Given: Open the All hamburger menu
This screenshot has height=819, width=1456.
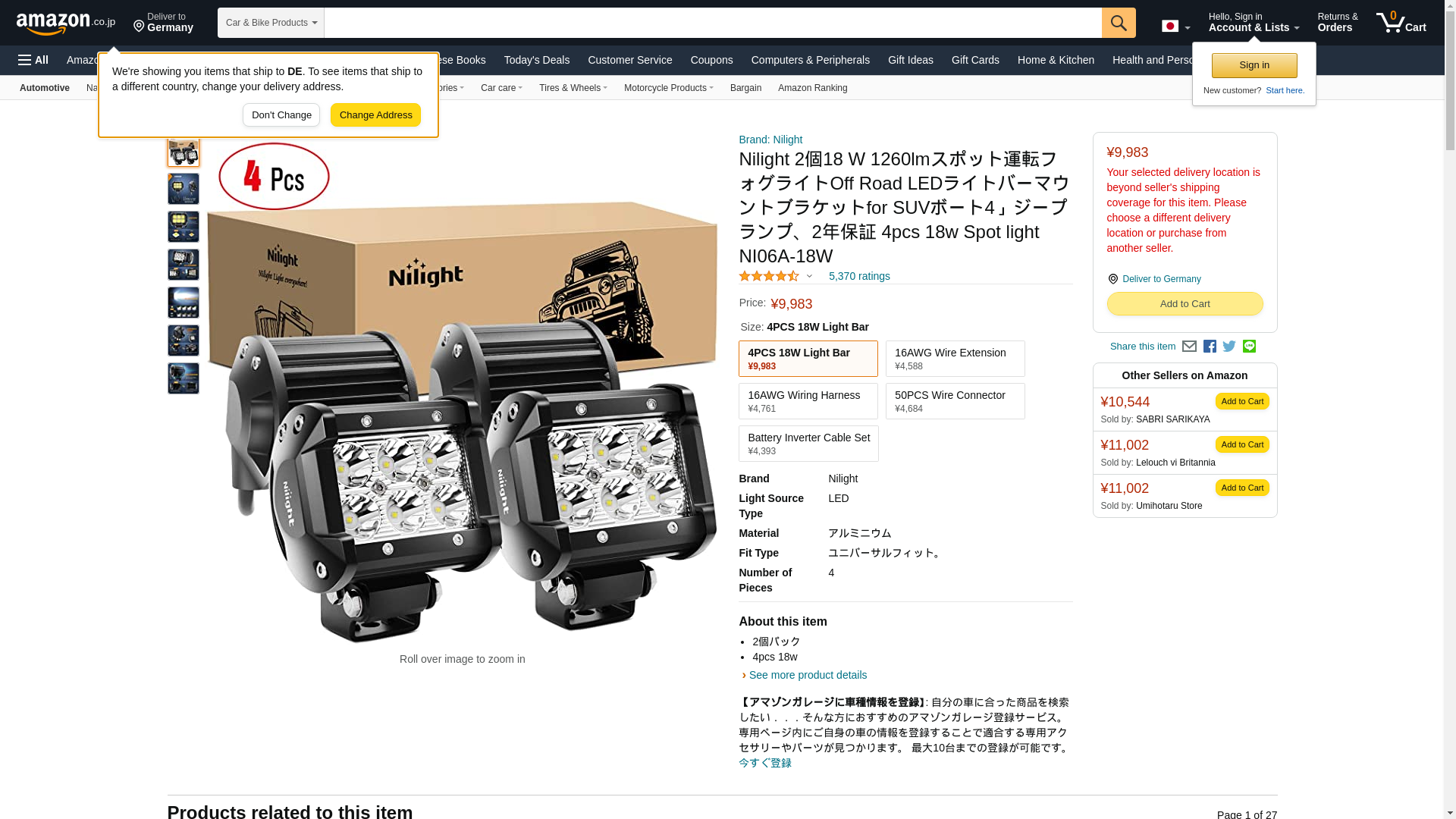Looking at the screenshot, I should point(33,60).
